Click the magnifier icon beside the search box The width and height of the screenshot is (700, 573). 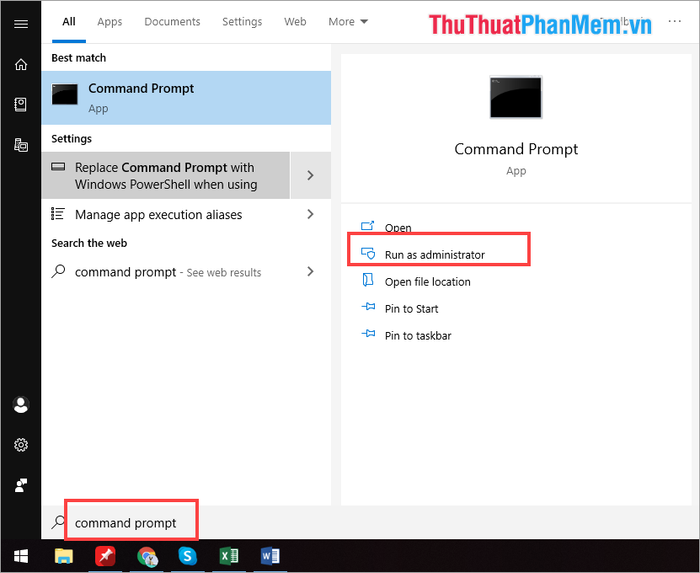(x=58, y=522)
